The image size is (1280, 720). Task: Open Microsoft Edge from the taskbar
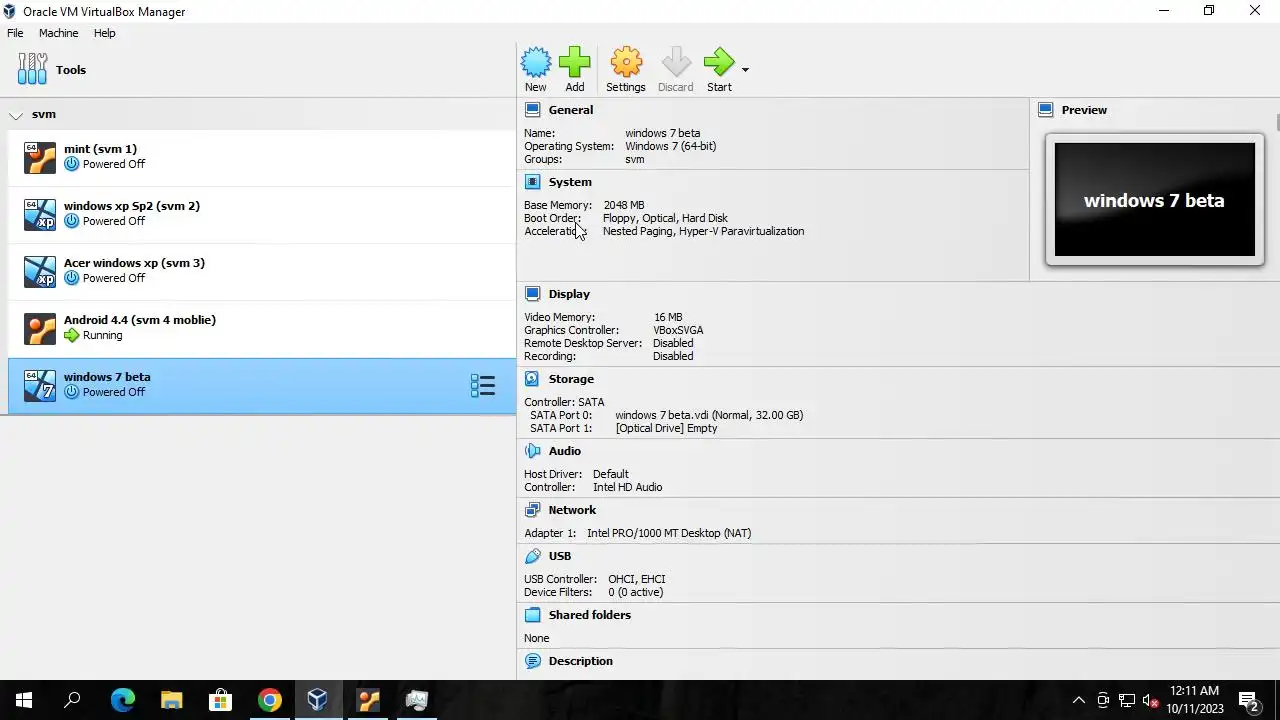point(122,700)
